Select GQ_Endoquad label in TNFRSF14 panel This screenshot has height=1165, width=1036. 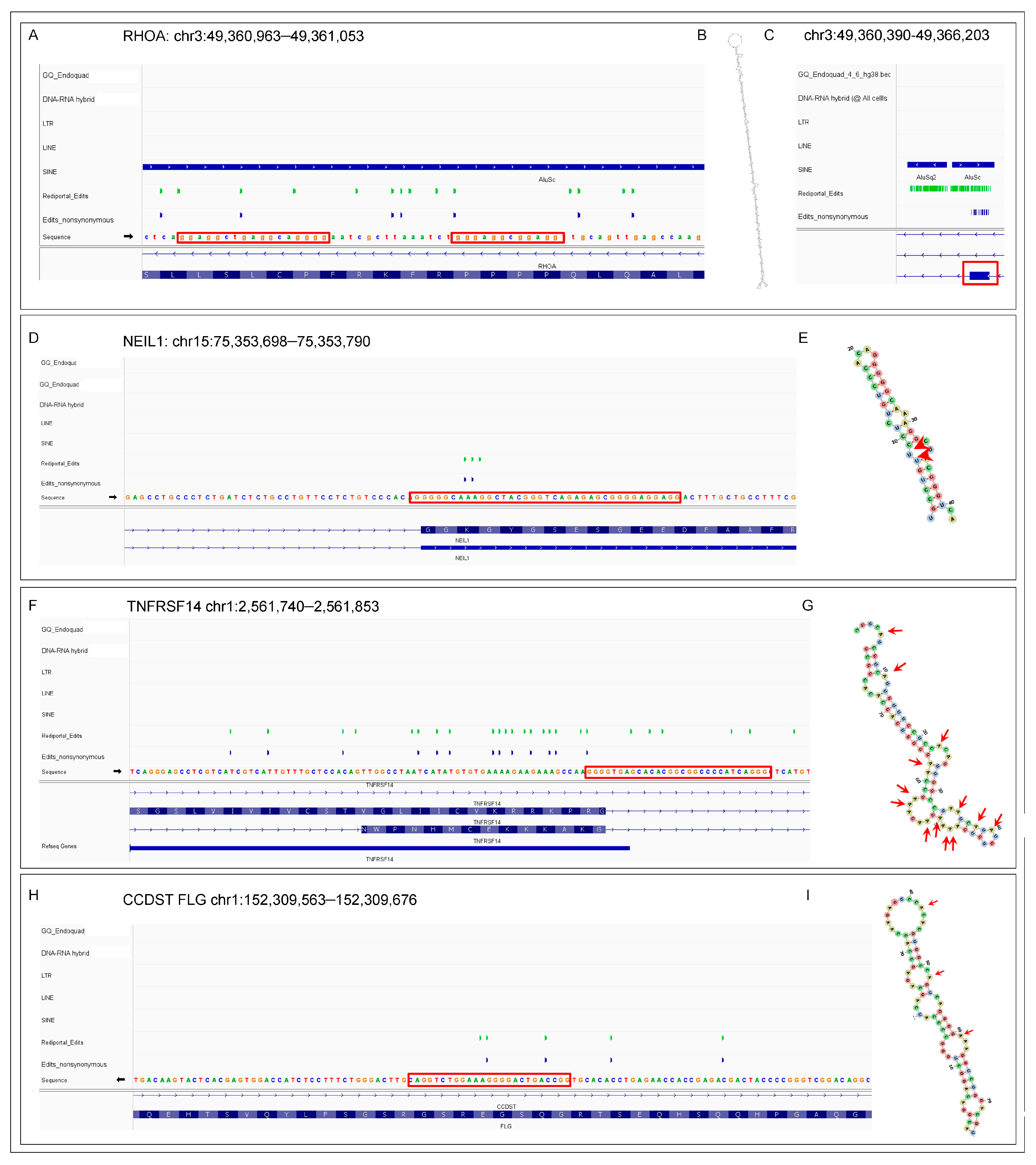click(62, 630)
